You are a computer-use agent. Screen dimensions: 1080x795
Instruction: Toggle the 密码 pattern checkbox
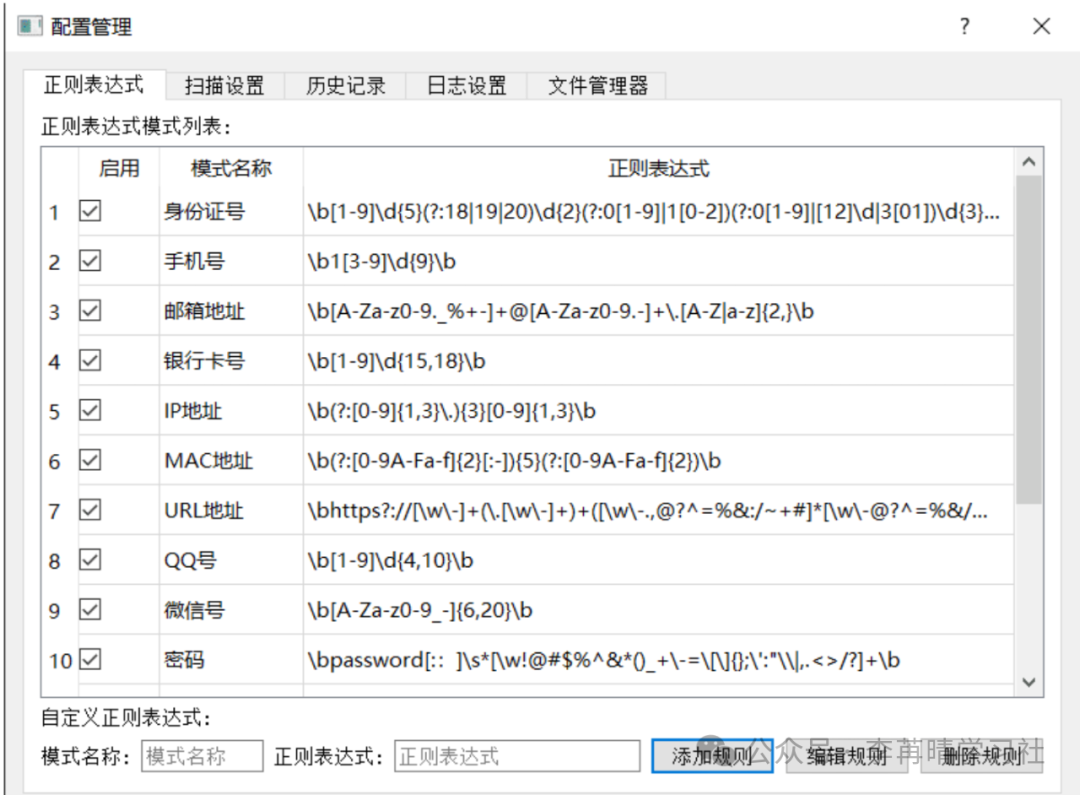pos(90,659)
